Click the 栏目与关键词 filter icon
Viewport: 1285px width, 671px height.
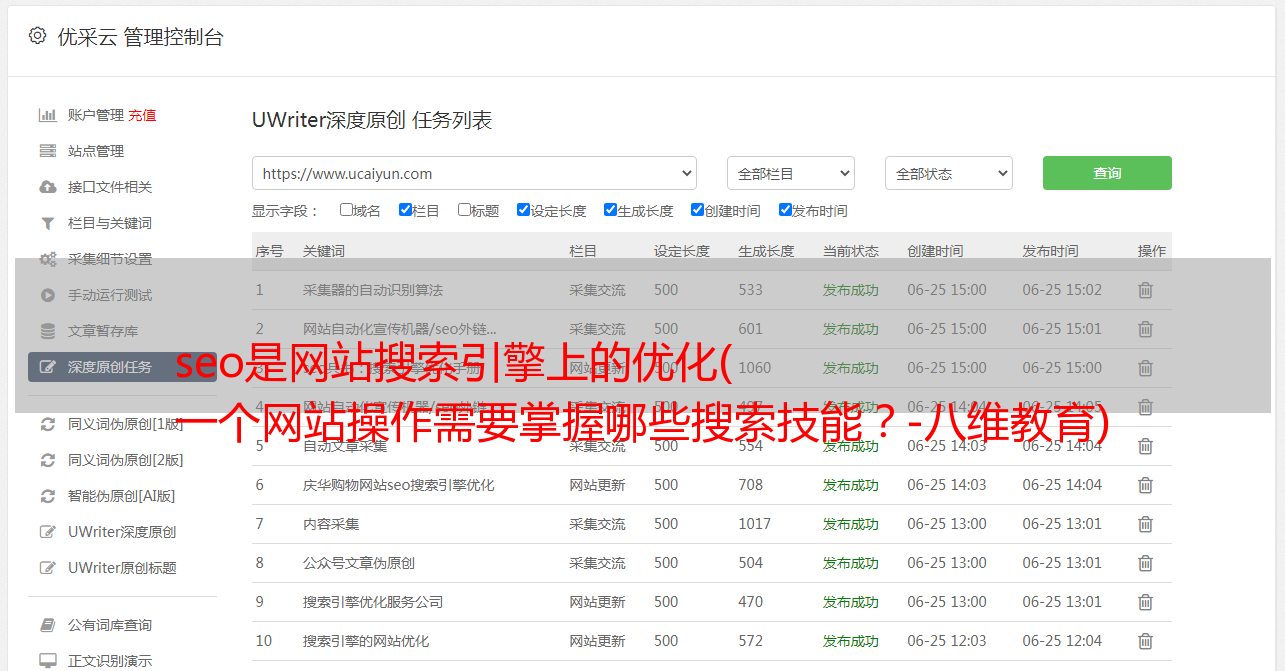(x=47, y=223)
